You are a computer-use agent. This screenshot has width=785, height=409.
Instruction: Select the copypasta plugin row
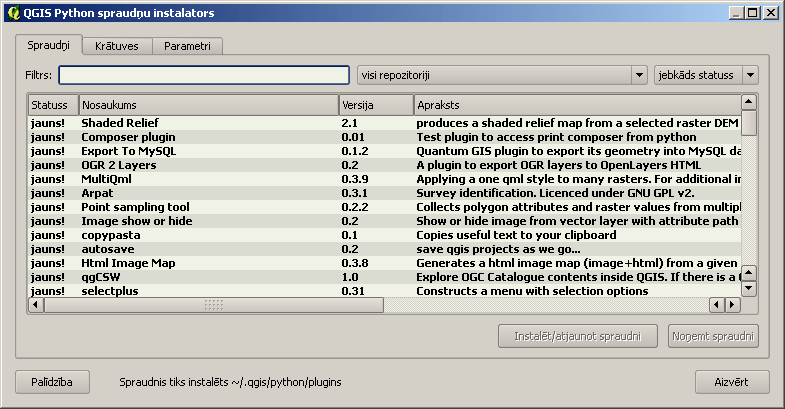[384, 235]
